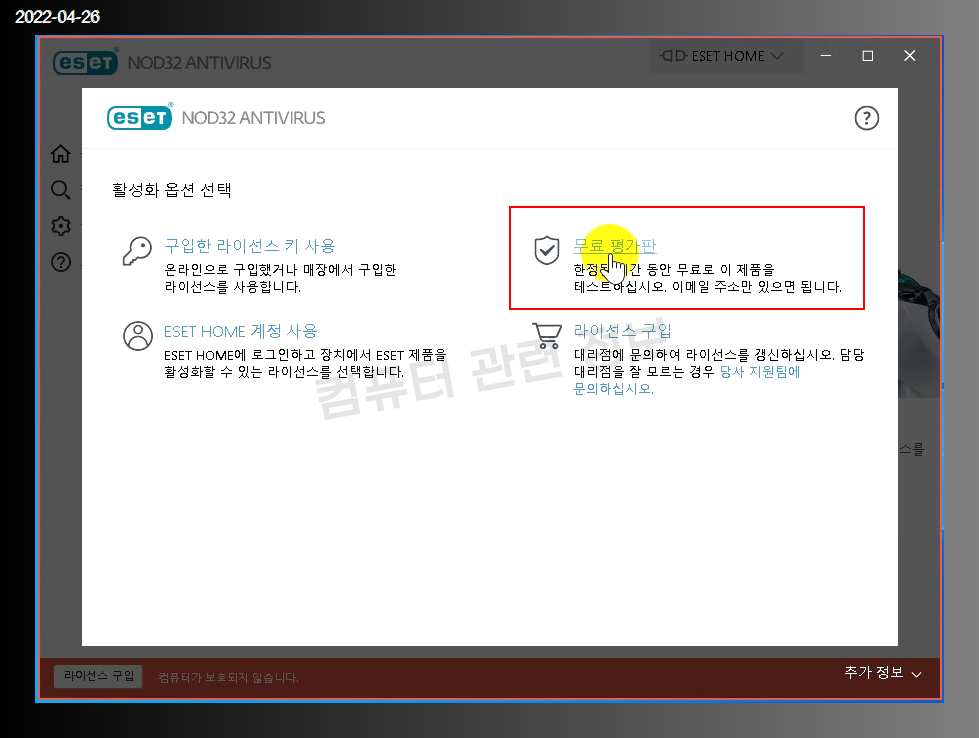Minimize the ESET window
979x738 pixels.
click(826, 56)
